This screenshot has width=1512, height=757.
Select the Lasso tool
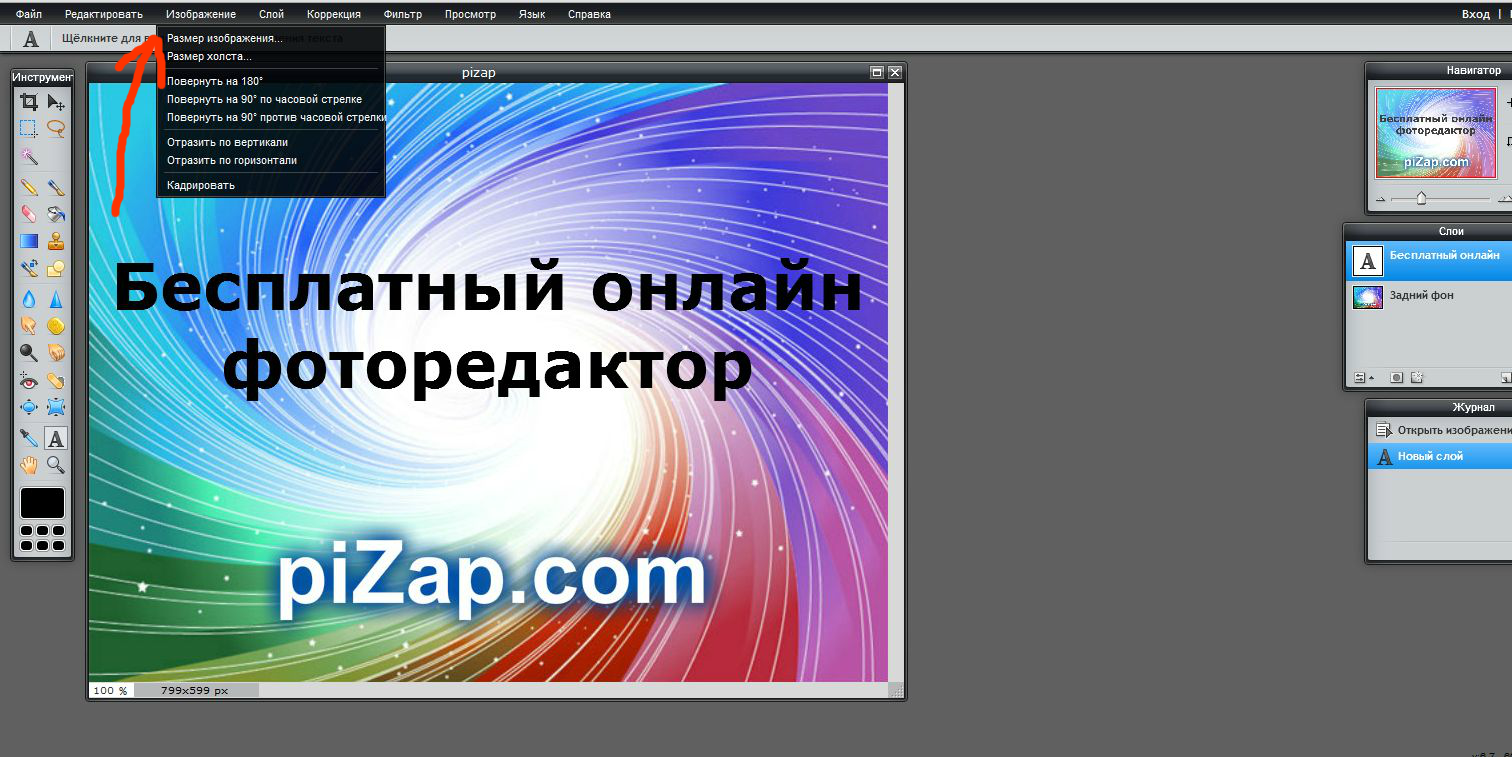(x=56, y=128)
